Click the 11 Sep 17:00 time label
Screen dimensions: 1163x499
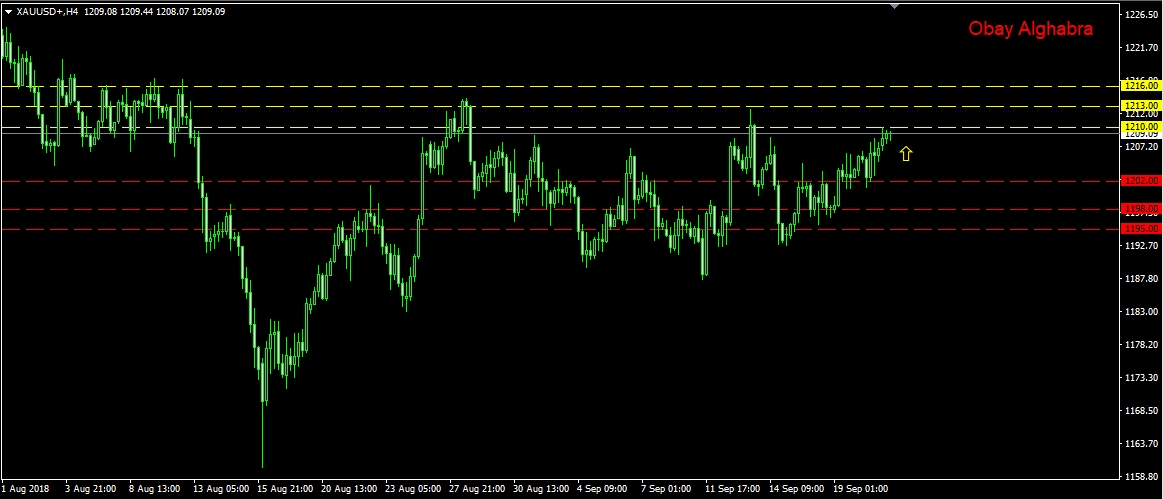click(x=734, y=489)
